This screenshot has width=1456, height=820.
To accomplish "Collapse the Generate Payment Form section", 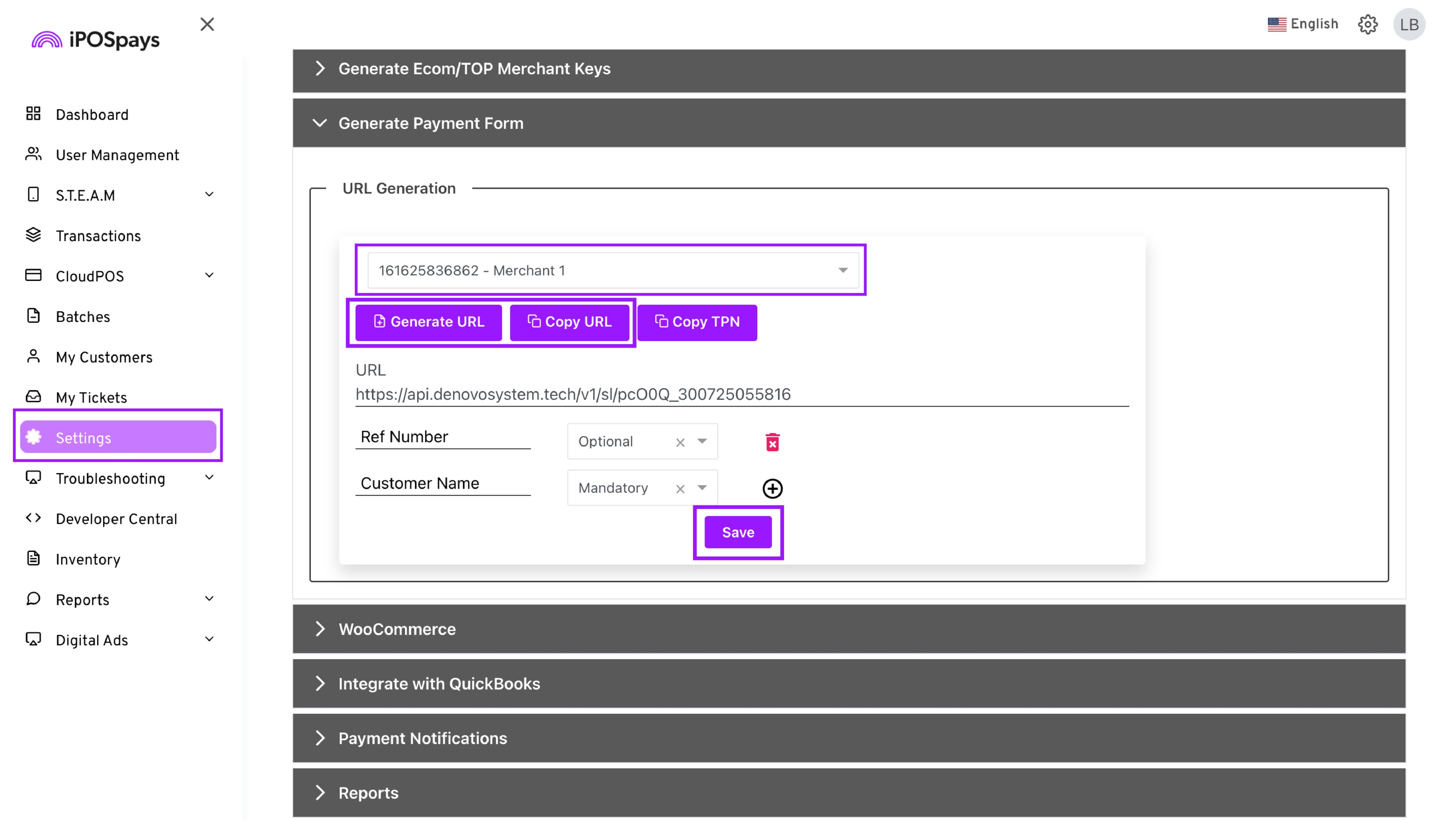I will pos(431,123).
